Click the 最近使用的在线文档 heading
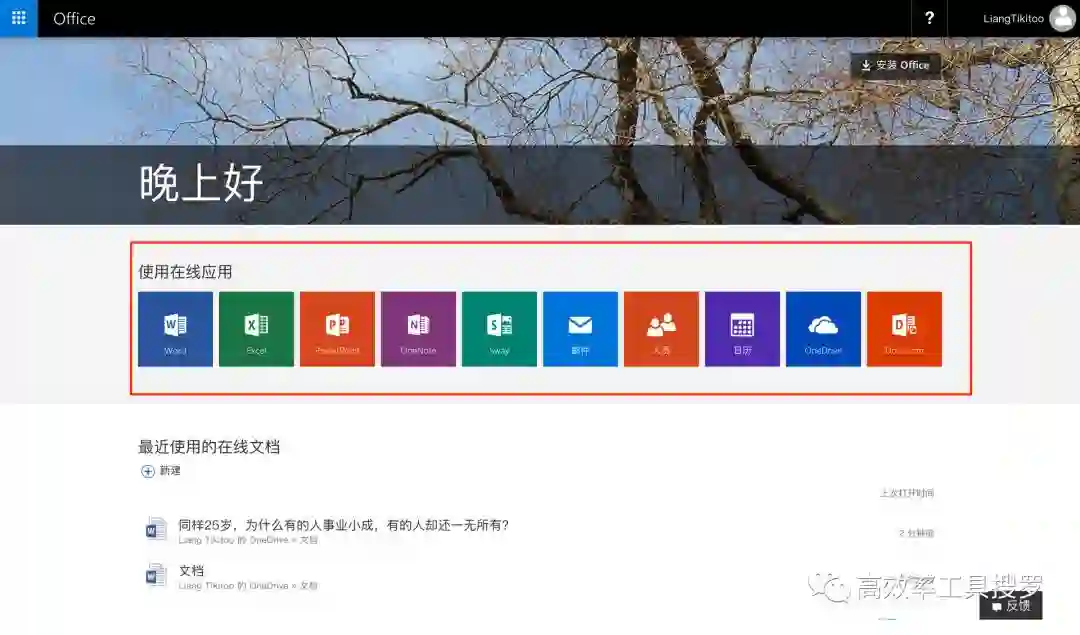This screenshot has height=635, width=1080. [209, 447]
